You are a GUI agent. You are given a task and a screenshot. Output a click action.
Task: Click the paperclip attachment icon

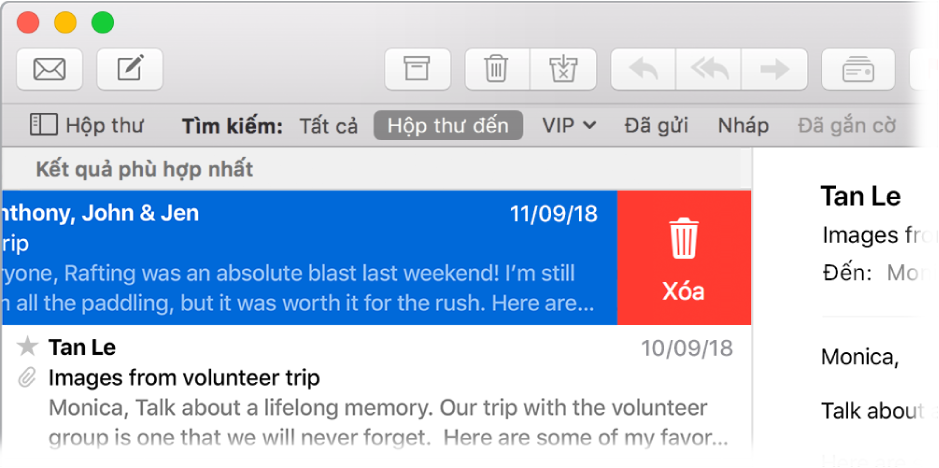(x=29, y=378)
